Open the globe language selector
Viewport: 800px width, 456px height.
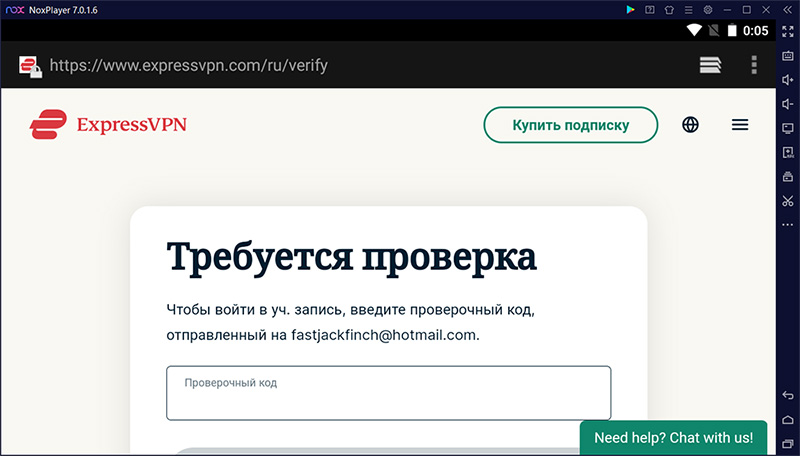click(x=690, y=125)
